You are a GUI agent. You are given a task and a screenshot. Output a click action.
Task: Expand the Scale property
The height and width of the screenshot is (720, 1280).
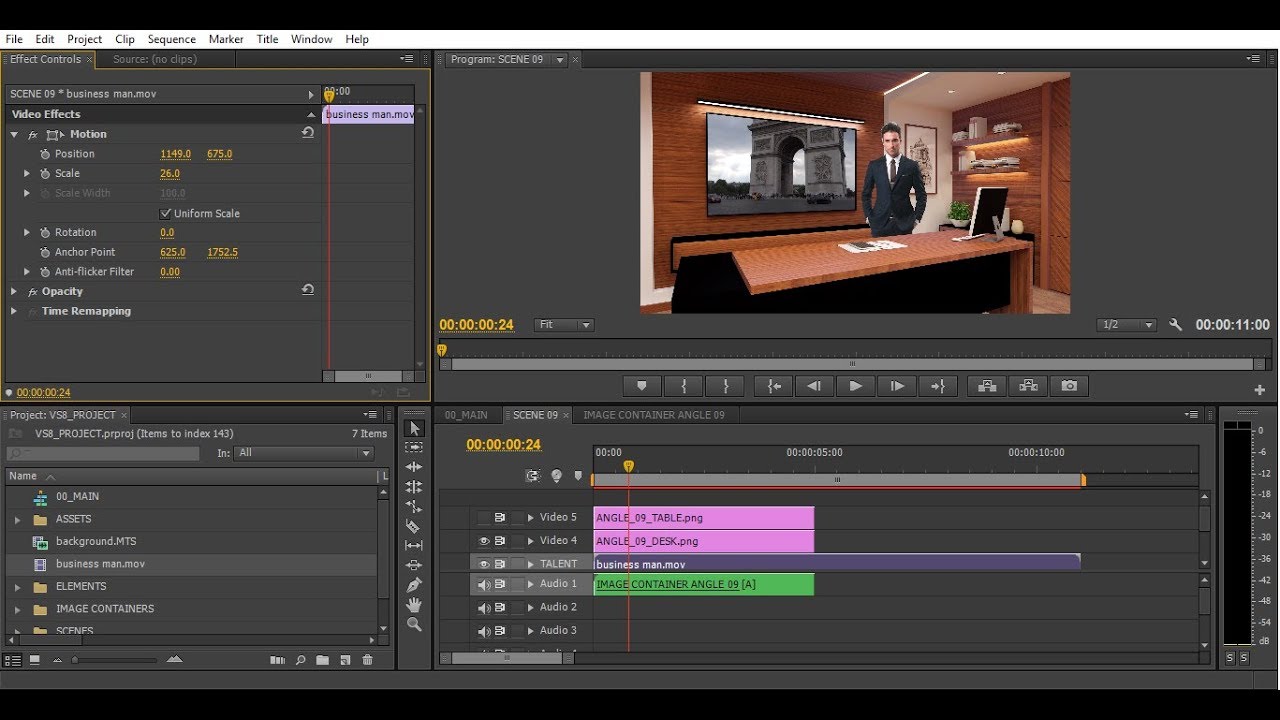(x=27, y=173)
